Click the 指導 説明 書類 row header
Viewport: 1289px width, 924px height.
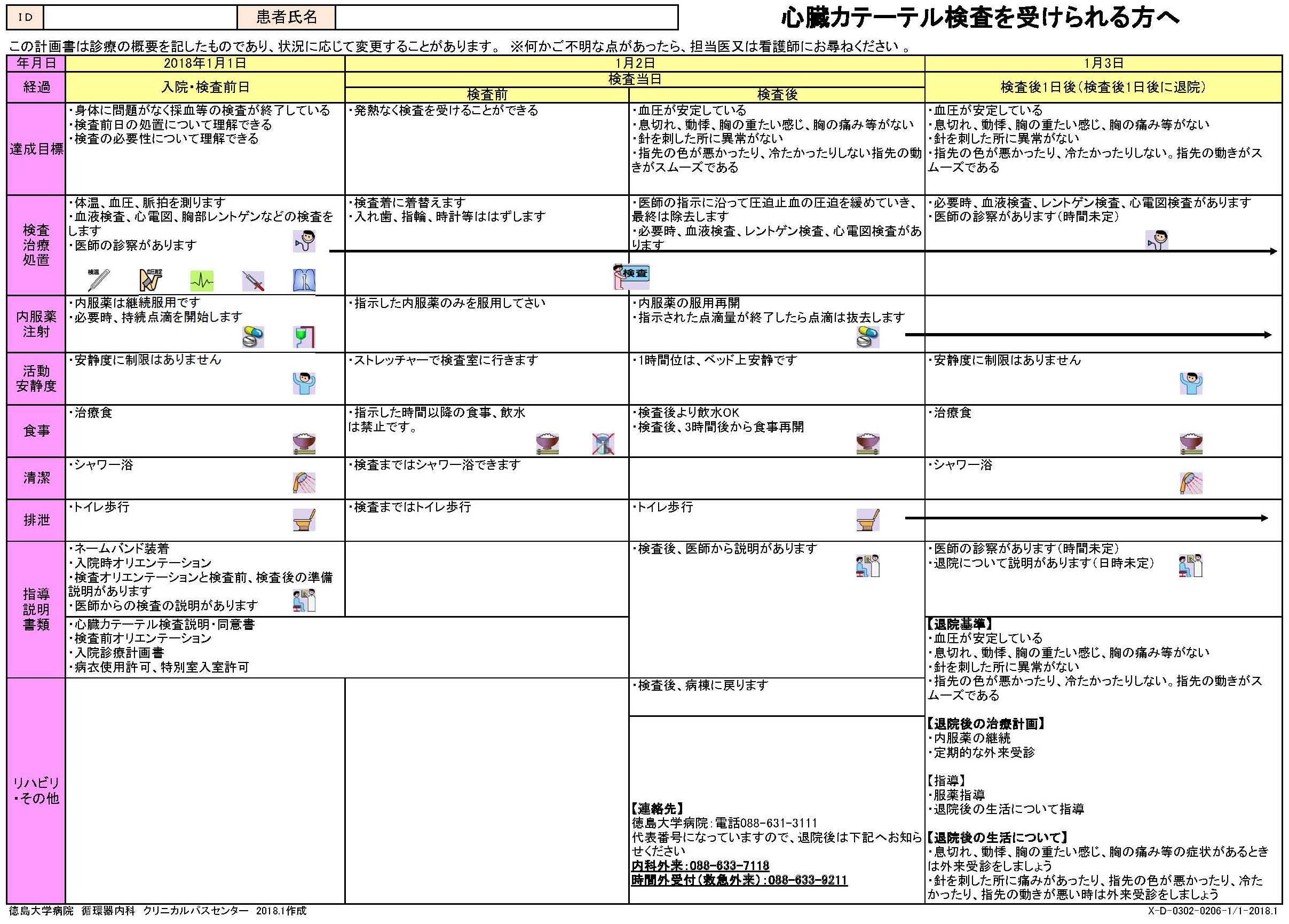36,609
